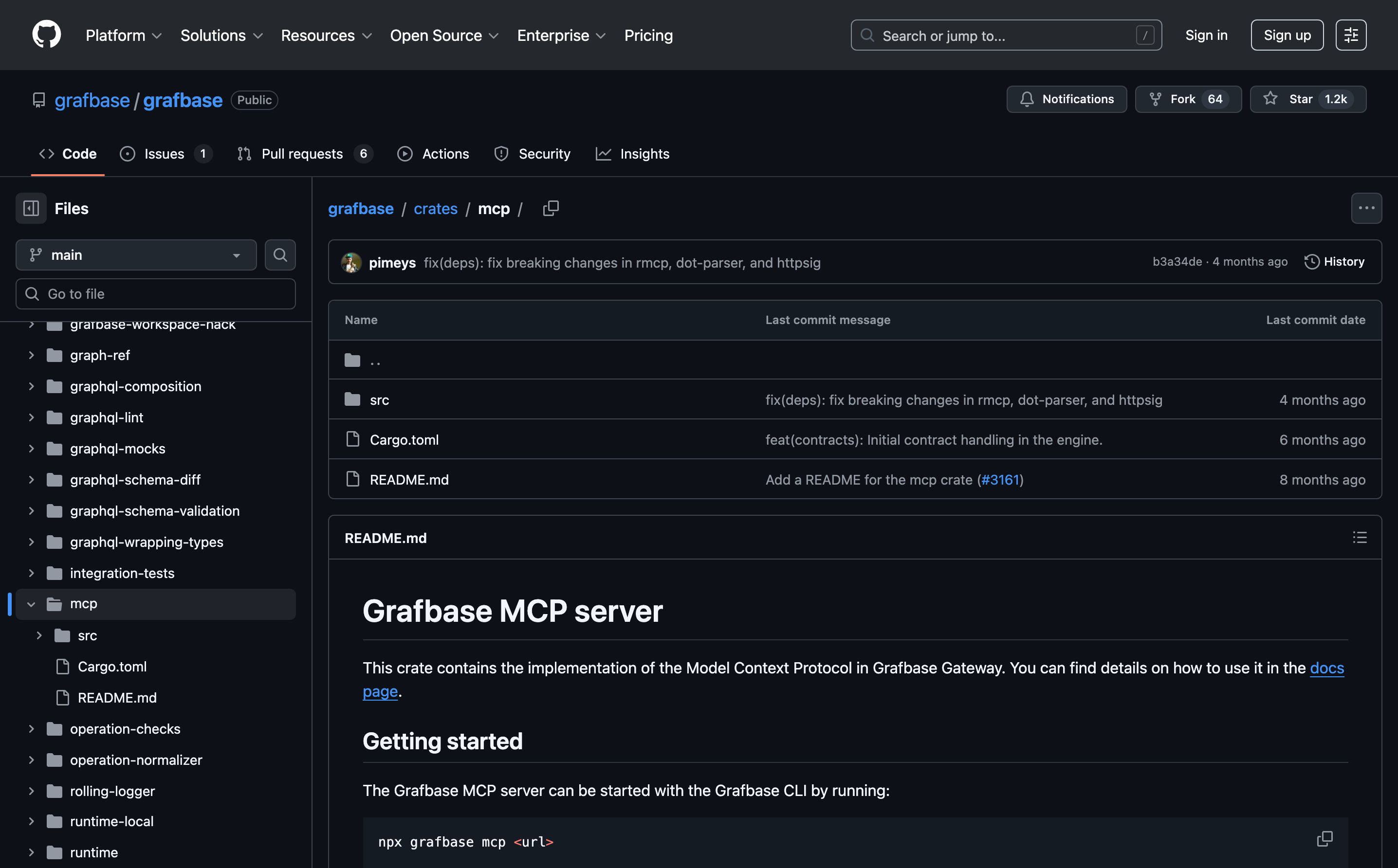The width and height of the screenshot is (1398, 868).
Task: Collapse the mcp folder in tree
Action: (32, 604)
